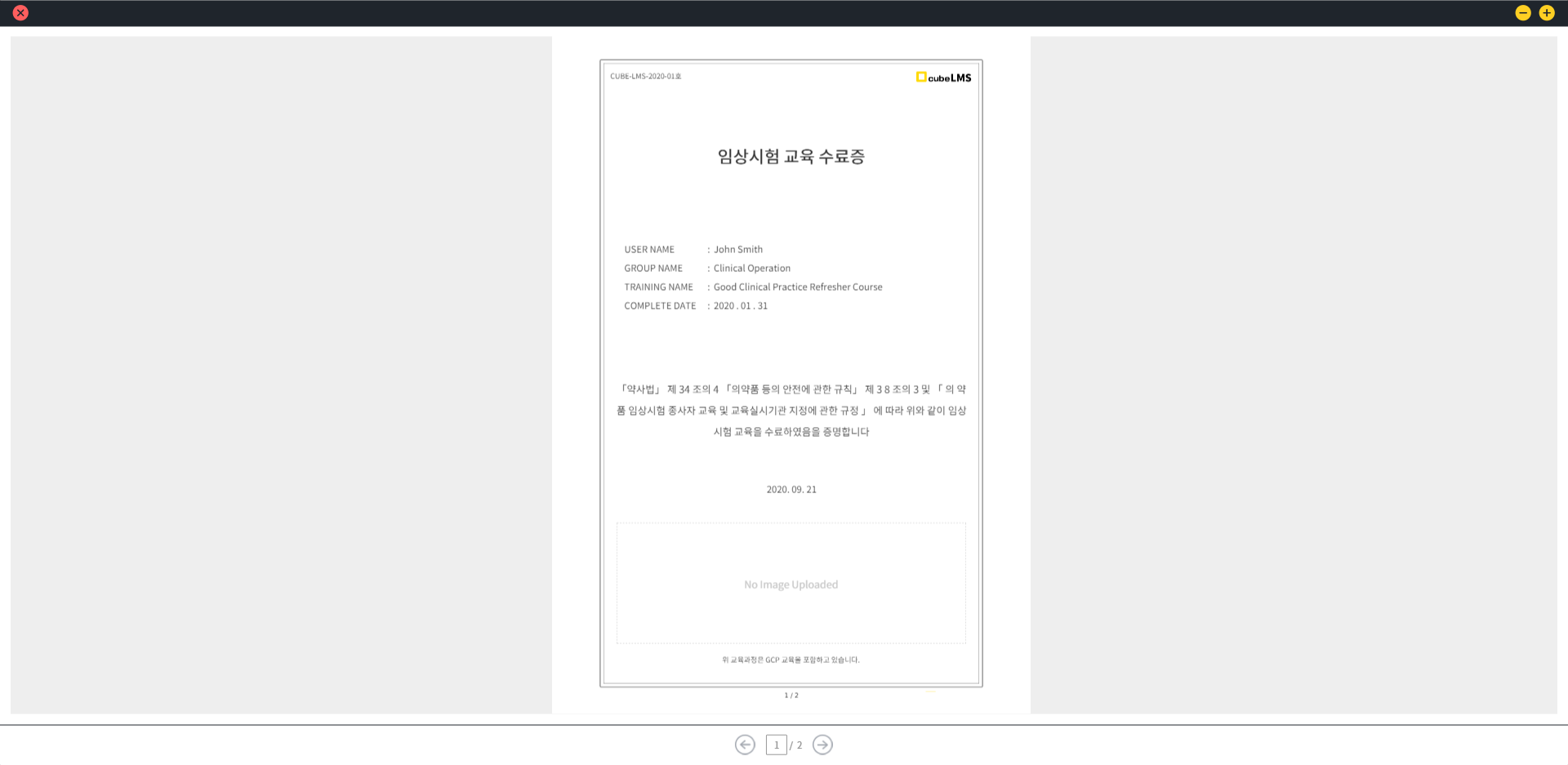Close the certificate viewer with red X
1568x765 pixels.
[x=20, y=13]
